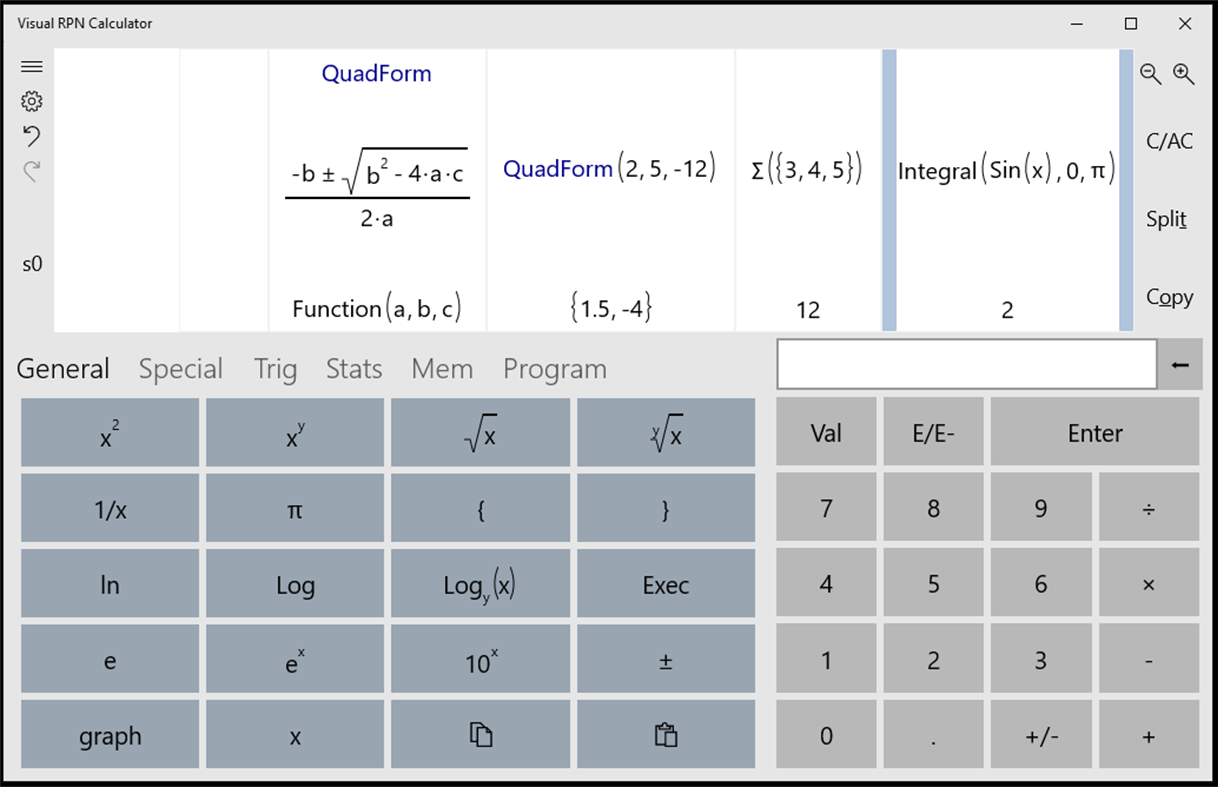This screenshot has height=787, width=1218.
Task: Undo the last calculation step
Action: [31, 136]
